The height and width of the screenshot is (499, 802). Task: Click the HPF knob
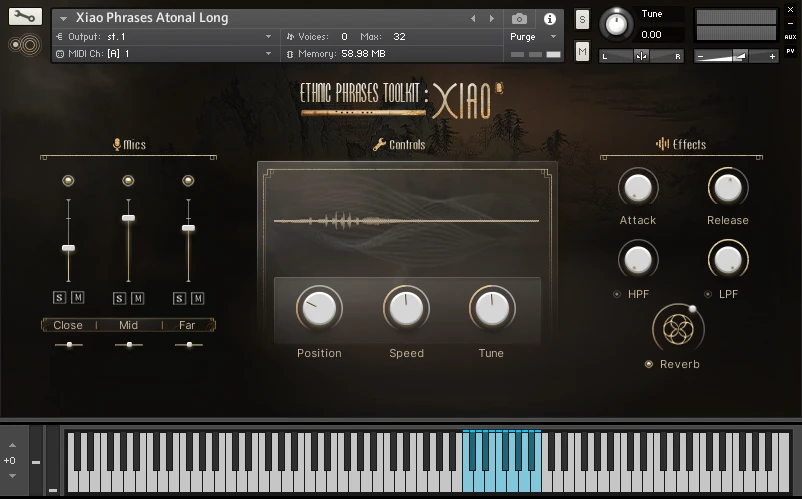click(638, 260)
